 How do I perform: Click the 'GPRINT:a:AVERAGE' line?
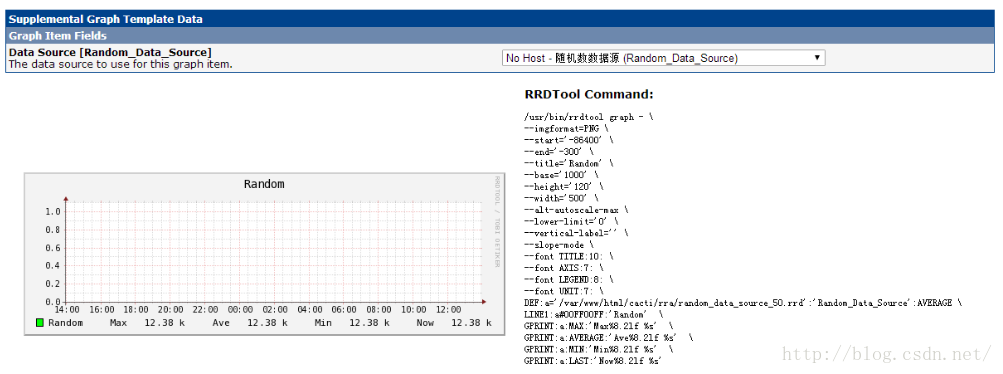coord(609,338)
